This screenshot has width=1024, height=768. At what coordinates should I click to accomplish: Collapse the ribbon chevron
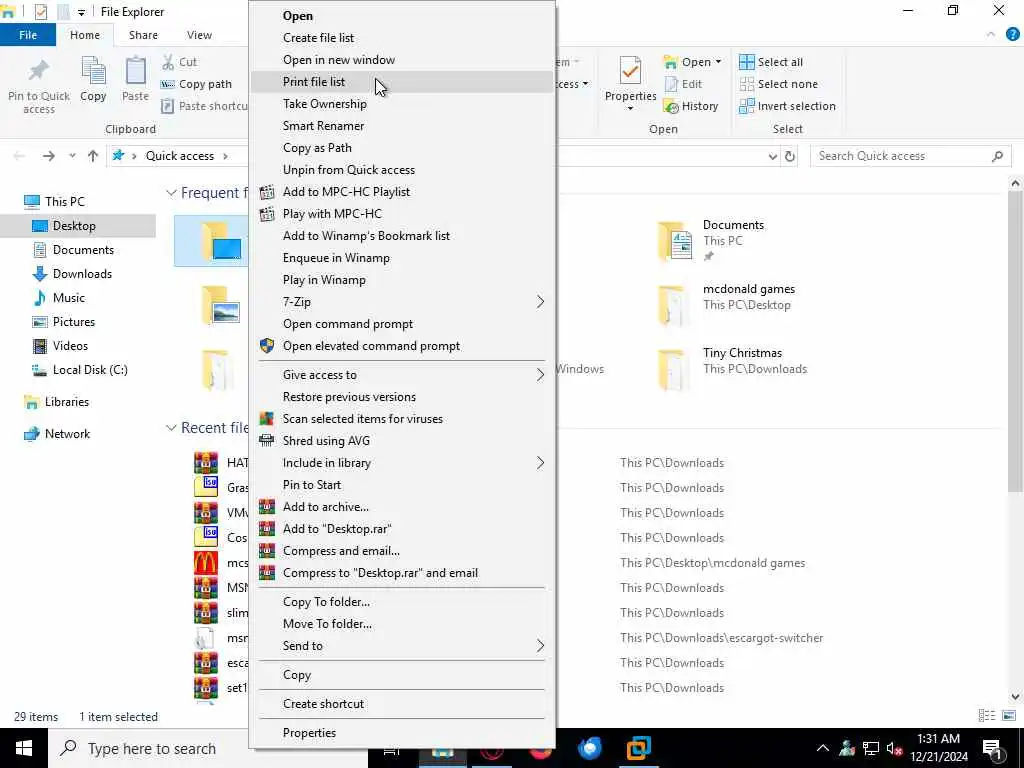coord(991,35)
